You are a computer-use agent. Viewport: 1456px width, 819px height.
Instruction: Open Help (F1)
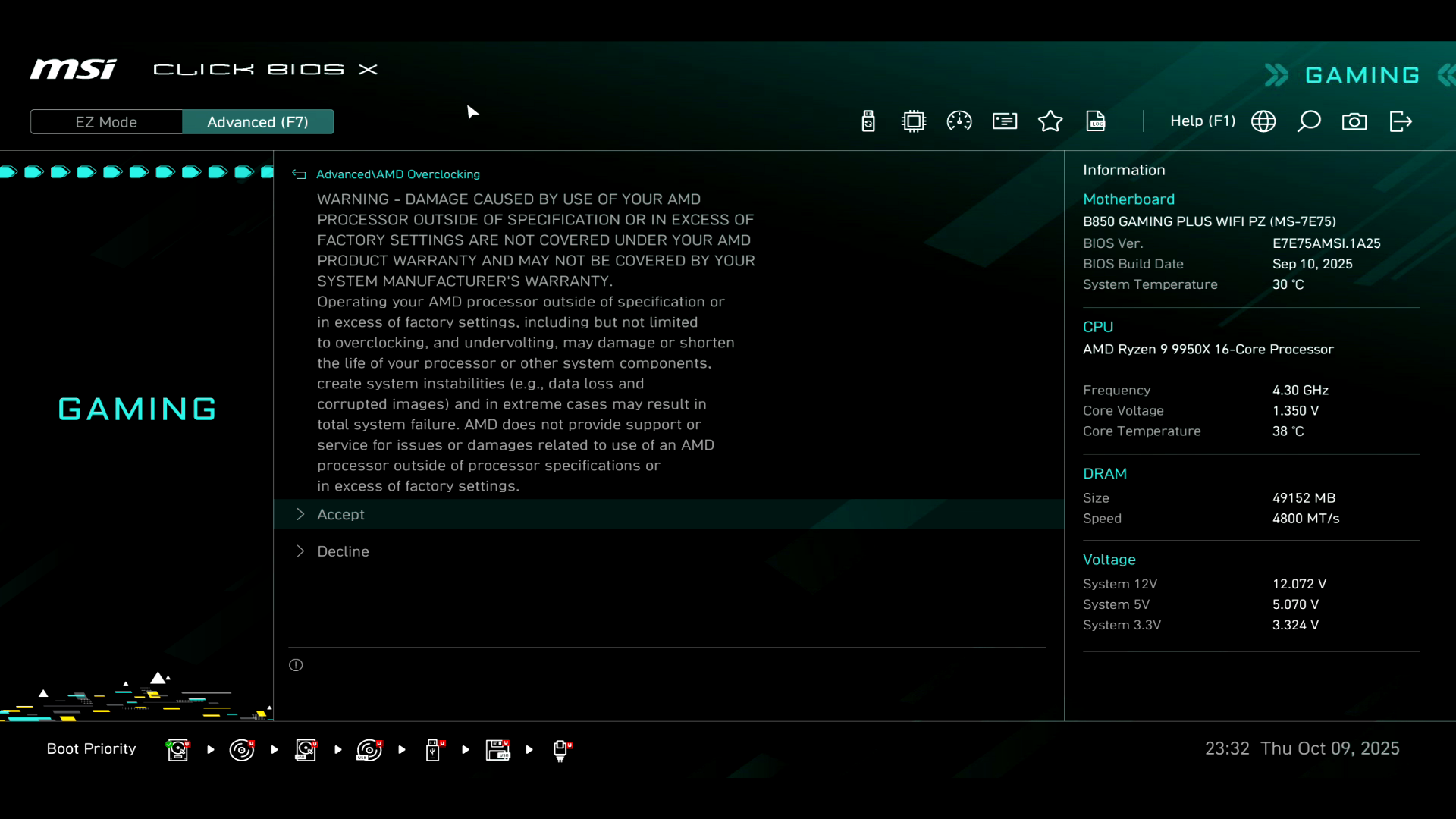[1202, 121]
